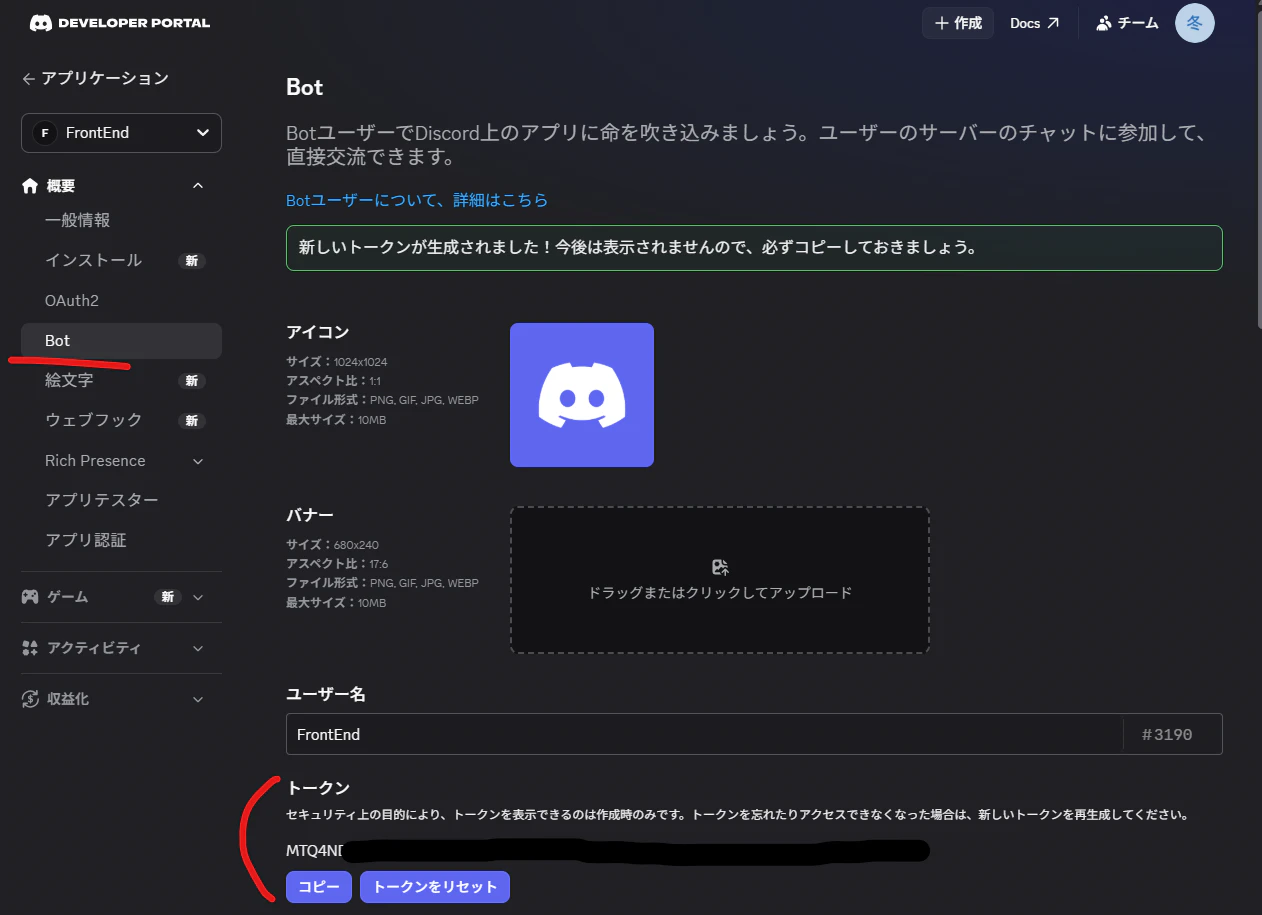The width and height of the screenshot is (1262, 915).
Task: Click the F application icon in selector
Action: [x=44, y=133]
